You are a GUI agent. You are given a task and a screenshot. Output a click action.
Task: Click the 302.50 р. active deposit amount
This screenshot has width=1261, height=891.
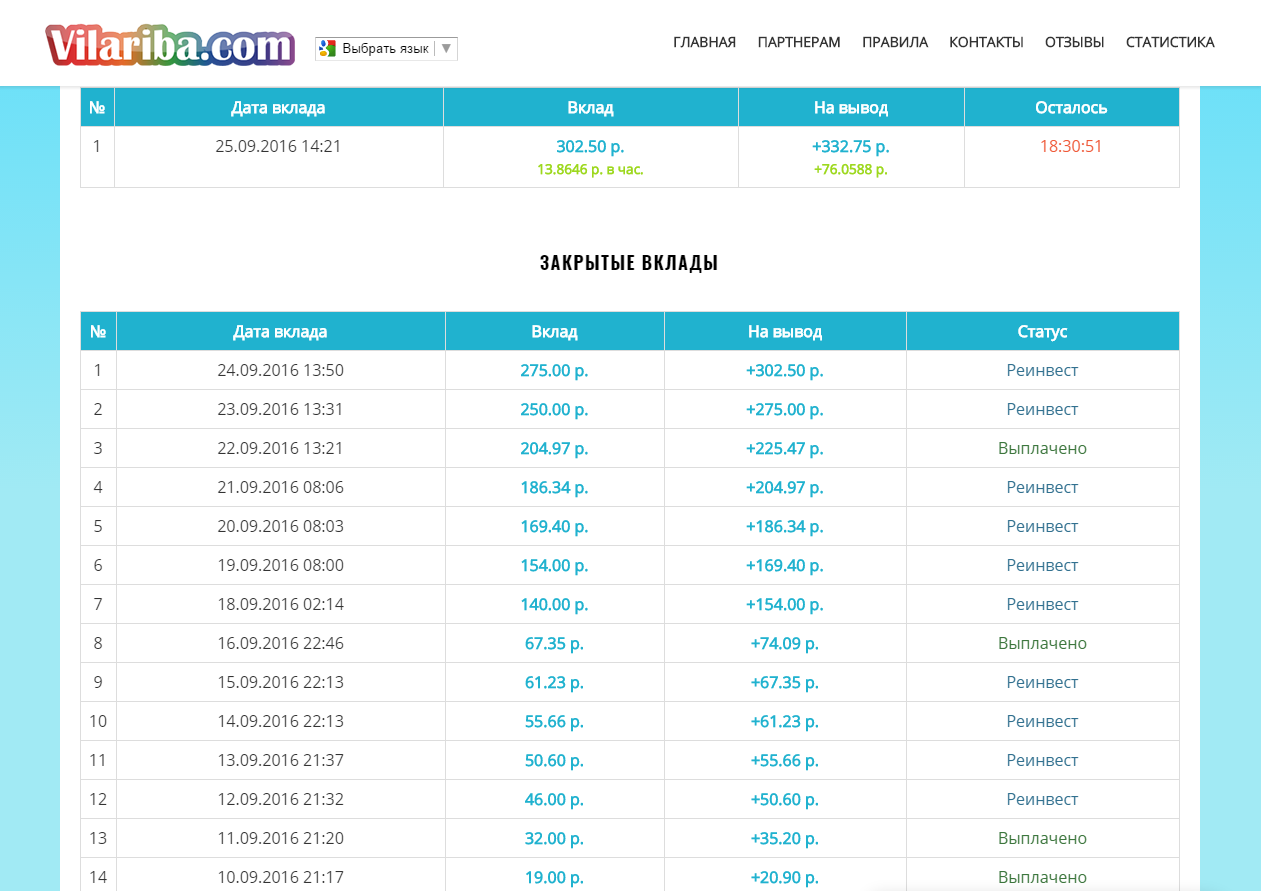coord(590,146)
